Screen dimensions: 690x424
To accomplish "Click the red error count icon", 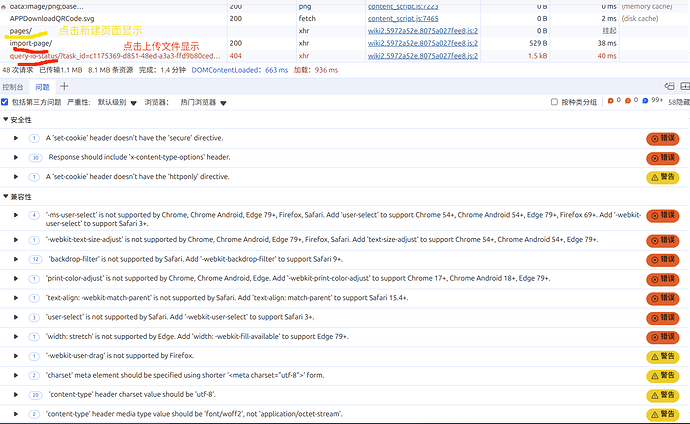I will click(x=613, y=102).
